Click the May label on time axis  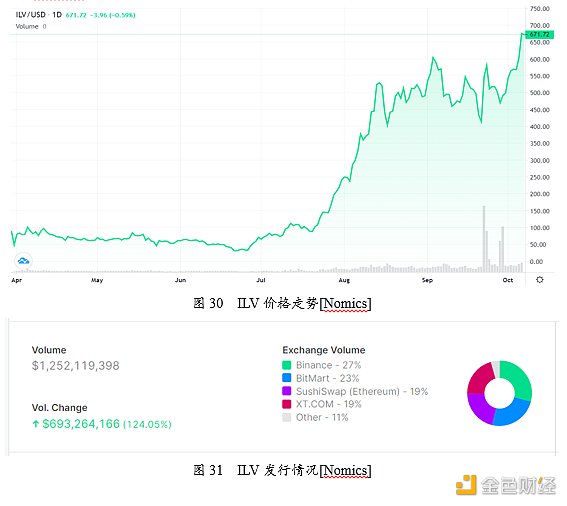pyautogui.click(x=97, y=280)
